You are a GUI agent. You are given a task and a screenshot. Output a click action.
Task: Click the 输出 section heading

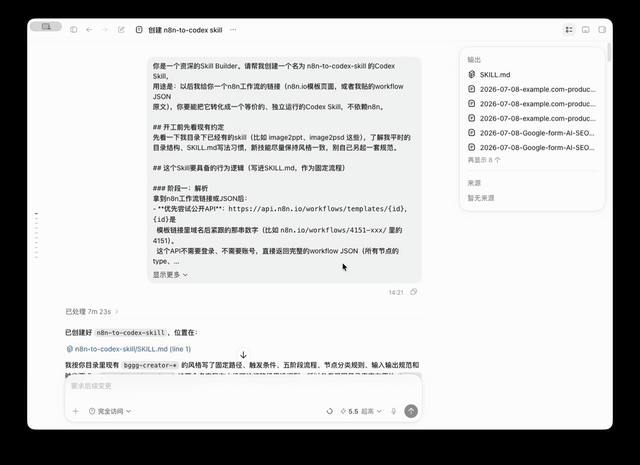click(474, 60)
